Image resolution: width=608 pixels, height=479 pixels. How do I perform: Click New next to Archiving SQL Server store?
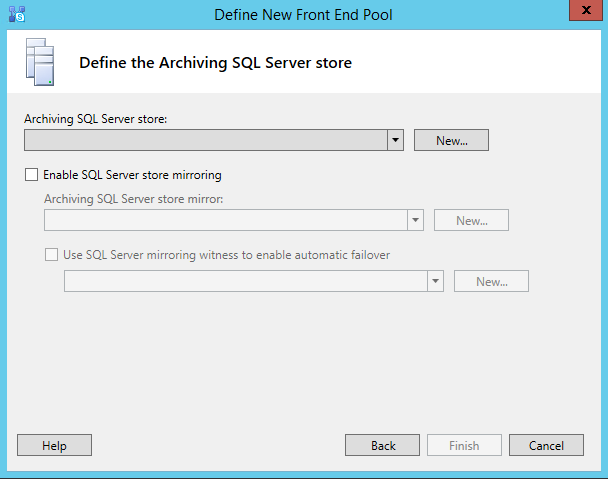point(451,141)
